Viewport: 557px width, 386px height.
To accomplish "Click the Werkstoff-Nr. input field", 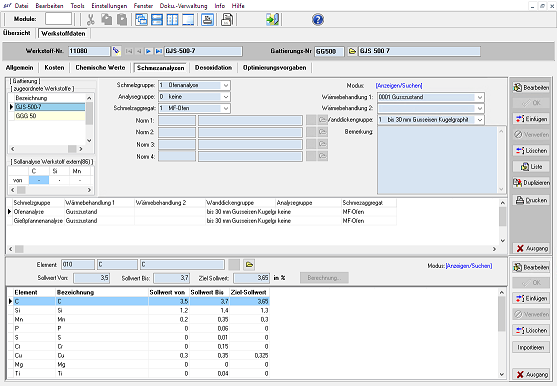I will [89, 51].
